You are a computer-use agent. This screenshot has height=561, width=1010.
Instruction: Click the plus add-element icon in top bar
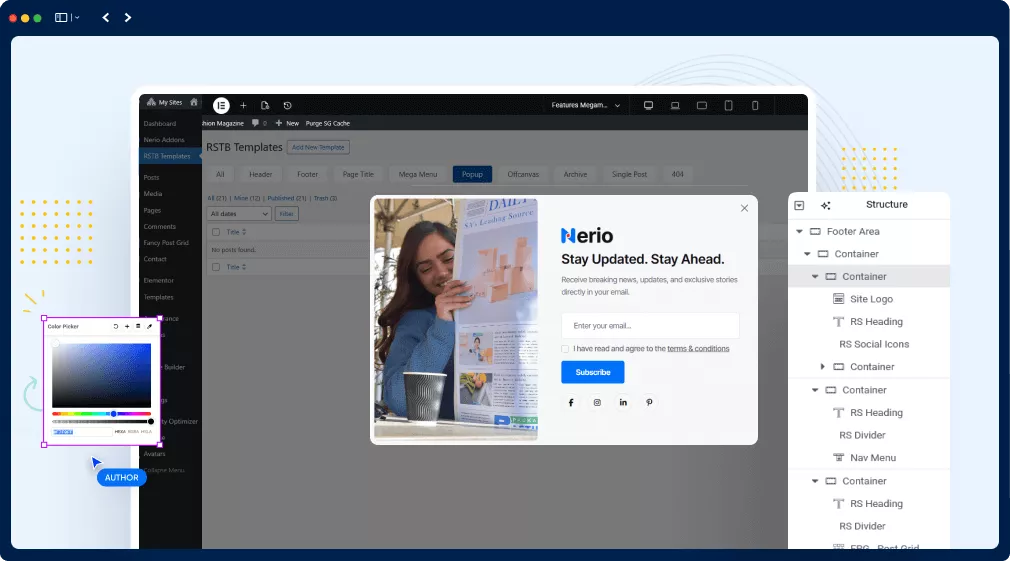point(243,106)
